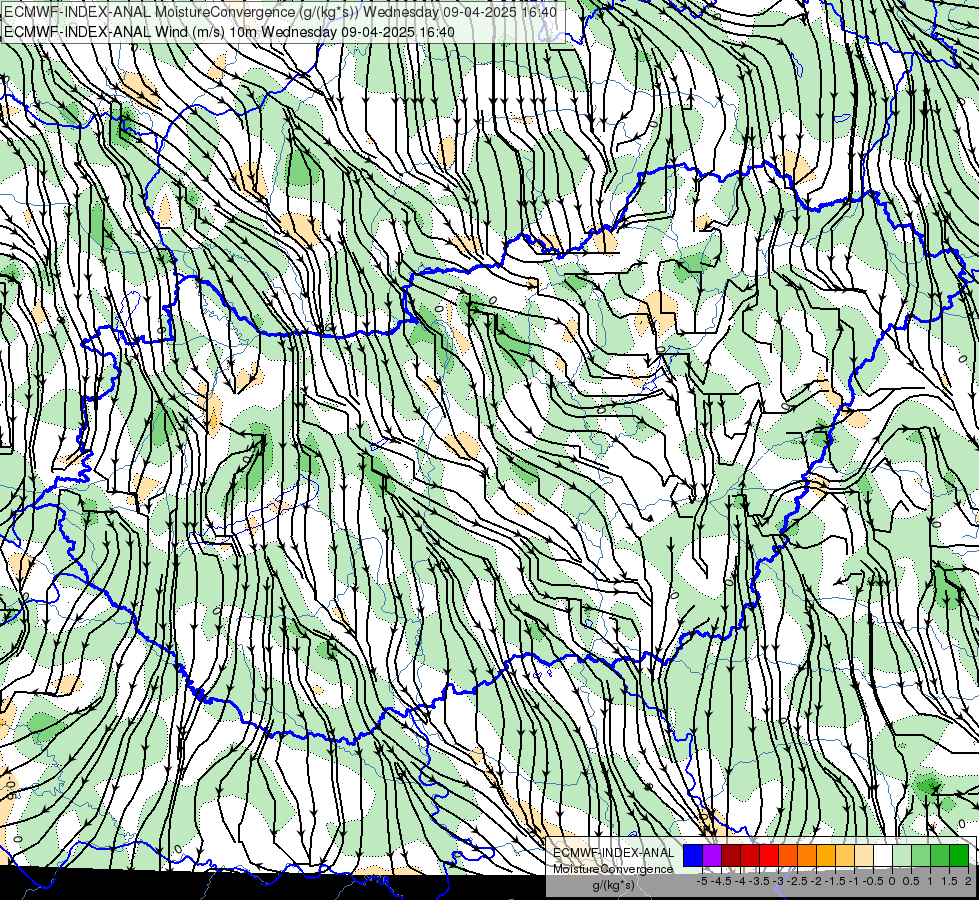Click the 2 legend value
979x900 pixels.
[x=968, y=881]
